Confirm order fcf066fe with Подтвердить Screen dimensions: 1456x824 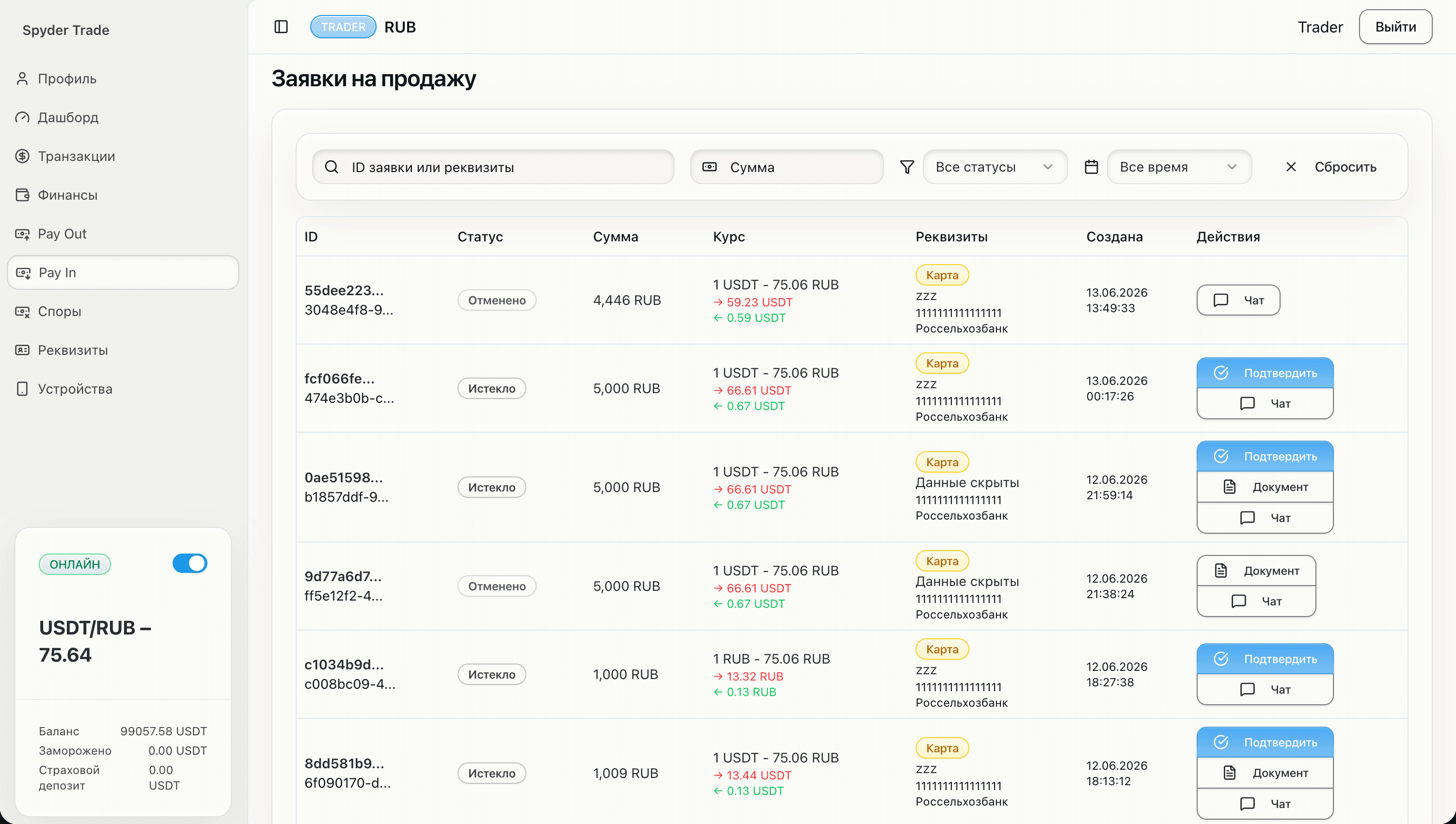1265,373
